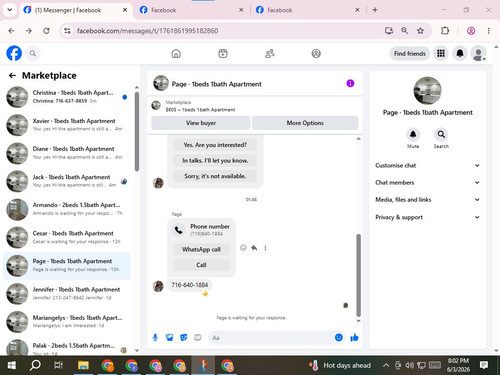Screen dimensions: 500x375
Task: Open Xavier 1beds 1bath Apartment chat
Action: tap(67, 125)
